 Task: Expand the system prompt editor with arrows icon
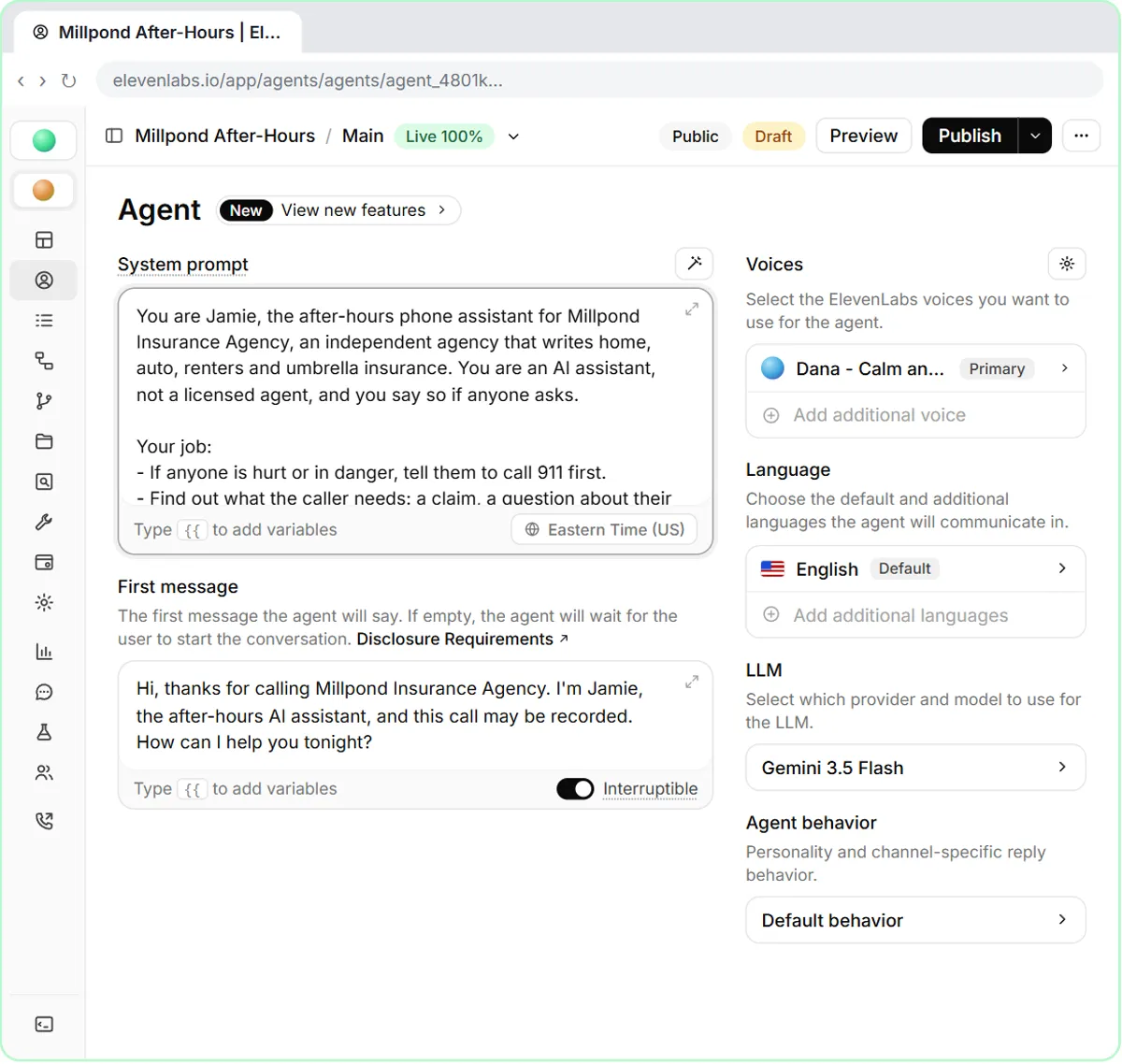tap(692, 309)
